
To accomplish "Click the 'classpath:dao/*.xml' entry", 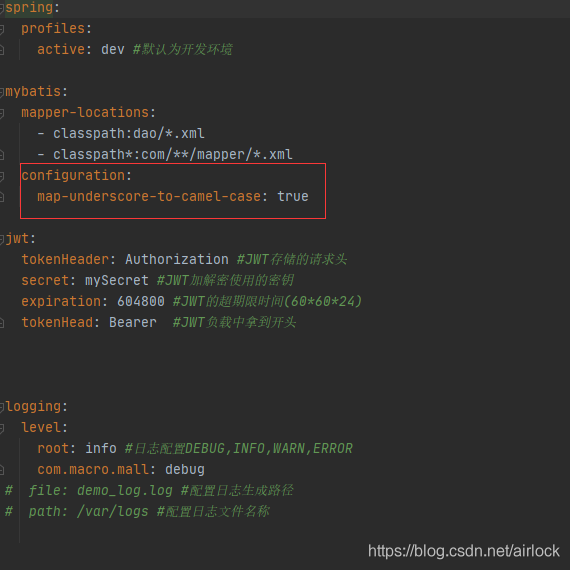I will pyautogui.click(x=129, y=133).
